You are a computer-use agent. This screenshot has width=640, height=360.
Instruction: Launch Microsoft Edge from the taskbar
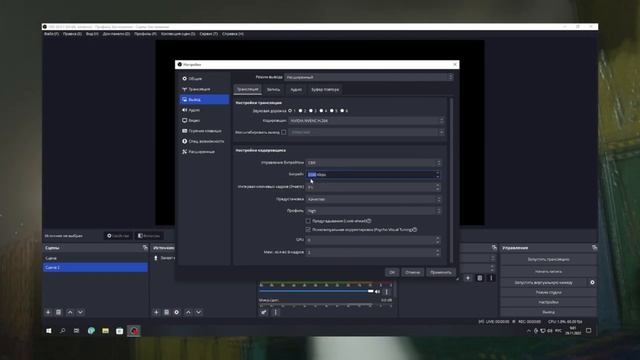[91, 331]
